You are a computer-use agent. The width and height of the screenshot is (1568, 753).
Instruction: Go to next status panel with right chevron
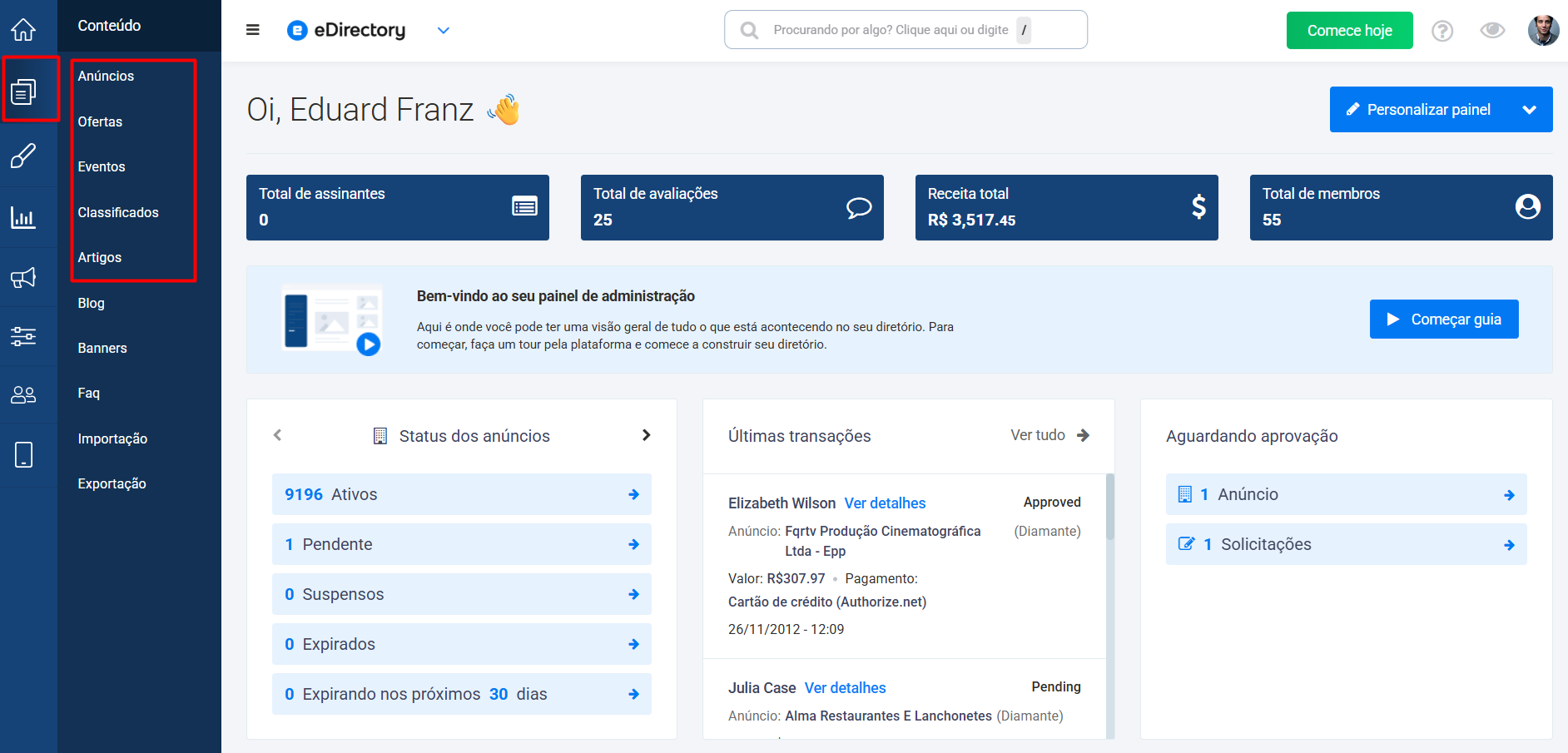(646, 435)
